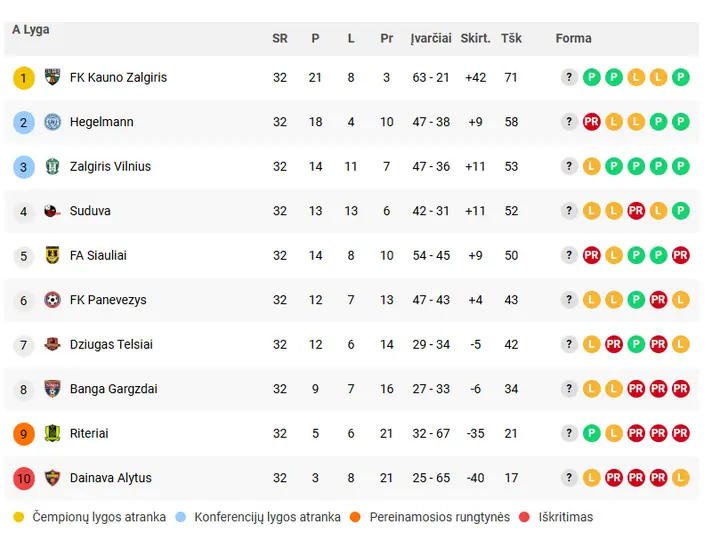Click the A Lyga league title

coord(31,29)
